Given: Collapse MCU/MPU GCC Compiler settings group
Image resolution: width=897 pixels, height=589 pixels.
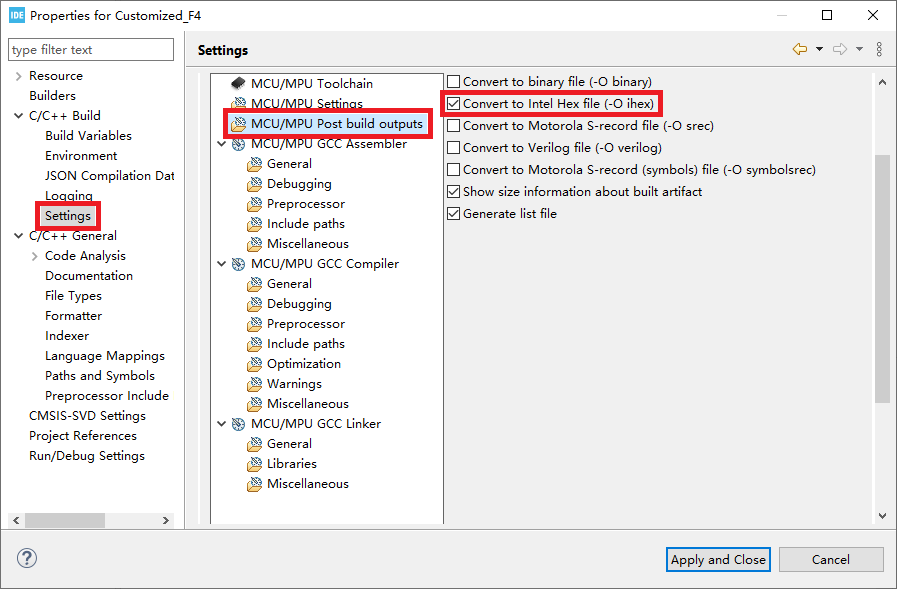Looking at the screenshot, I should 222,264.
